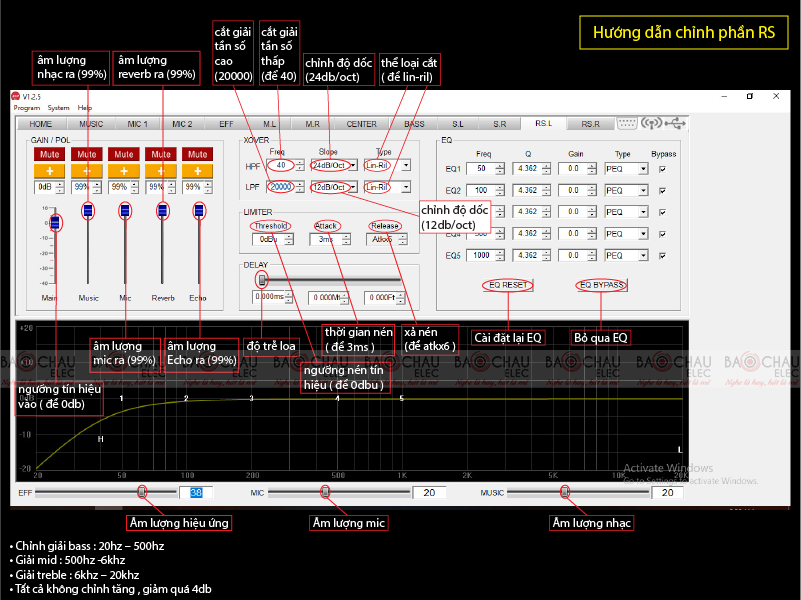The width and height of the screenshot is (801, 600).
Task: Click the USB connection icon
Action: (675, 123)
